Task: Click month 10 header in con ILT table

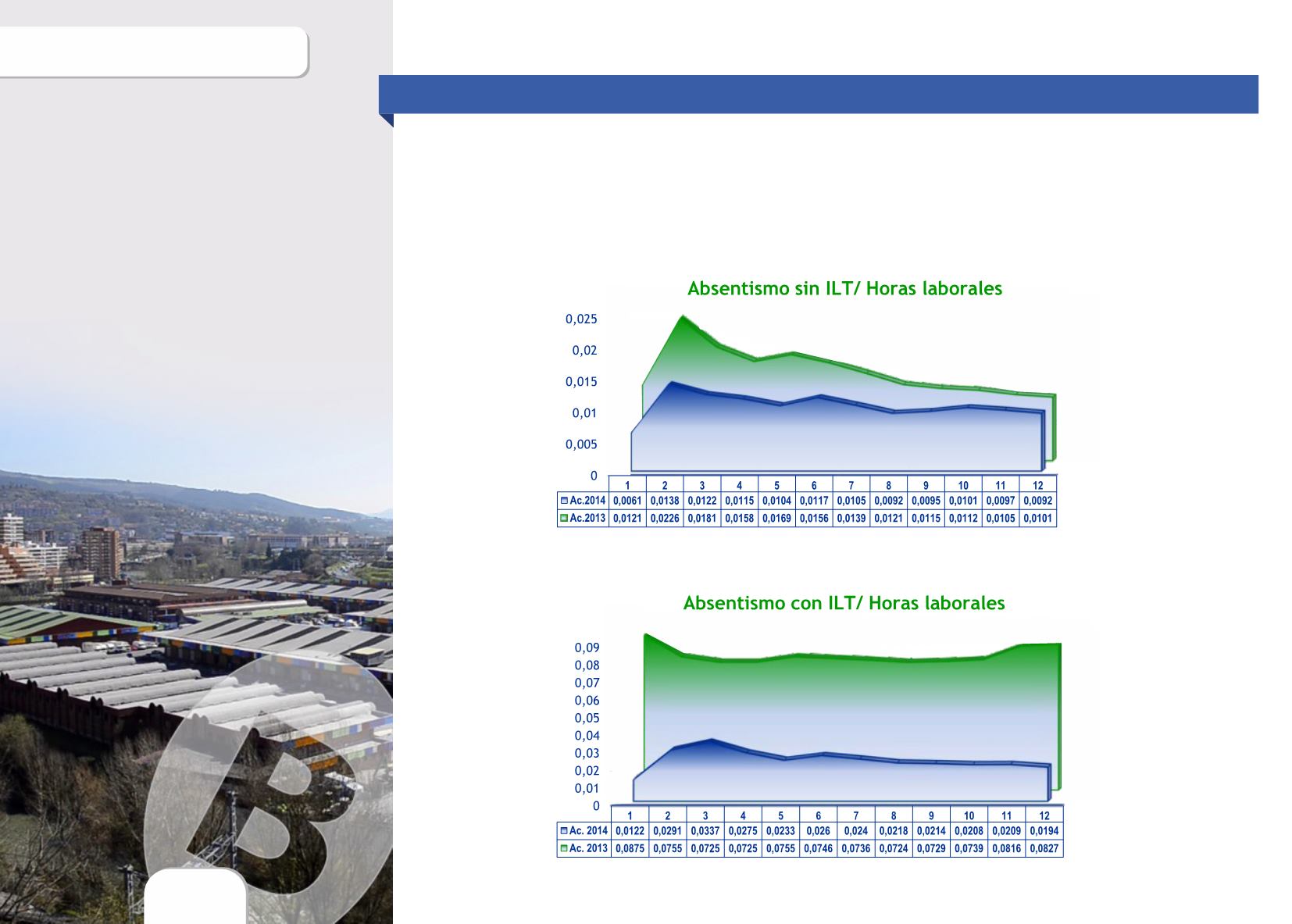Action: [x=969, y=815]
